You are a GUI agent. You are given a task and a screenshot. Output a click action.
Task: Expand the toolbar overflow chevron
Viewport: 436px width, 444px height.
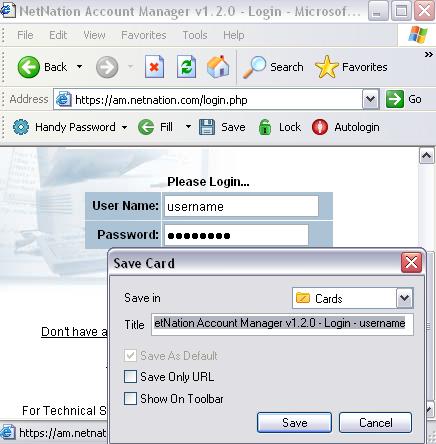(429, 54)
